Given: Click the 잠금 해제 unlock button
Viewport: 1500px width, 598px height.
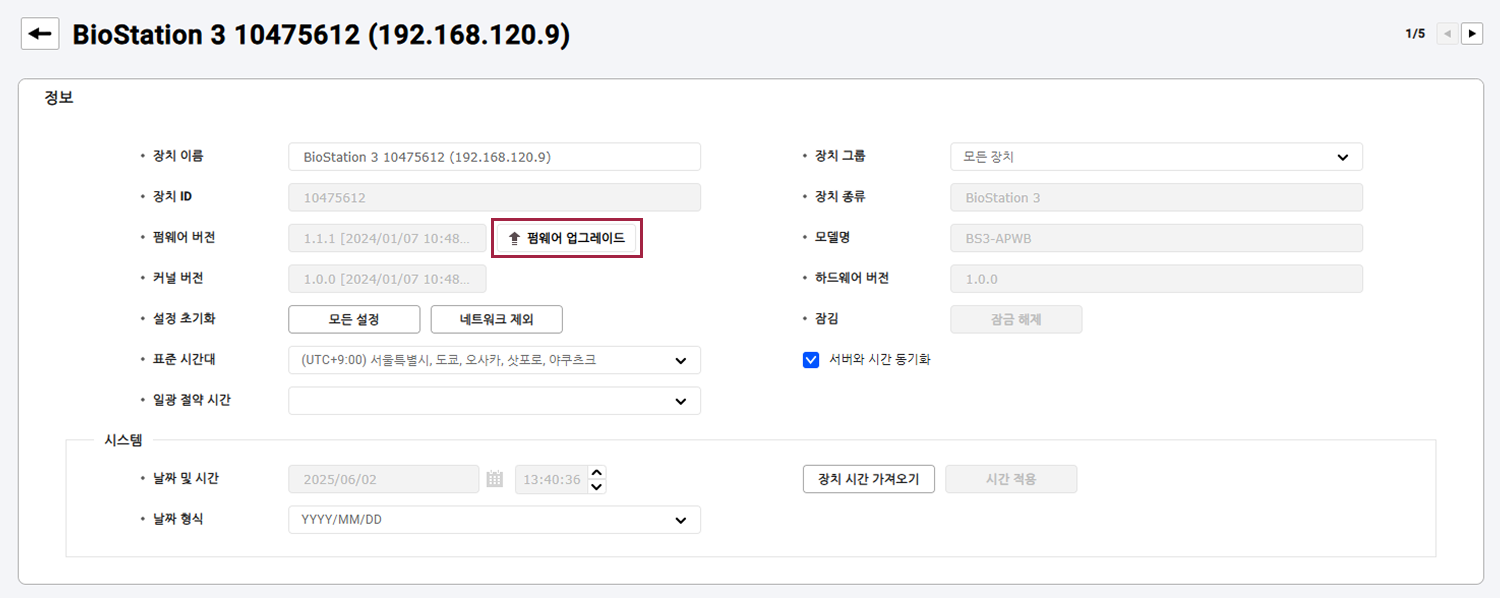Looking at the screenshot, I should pos(1016,320).
